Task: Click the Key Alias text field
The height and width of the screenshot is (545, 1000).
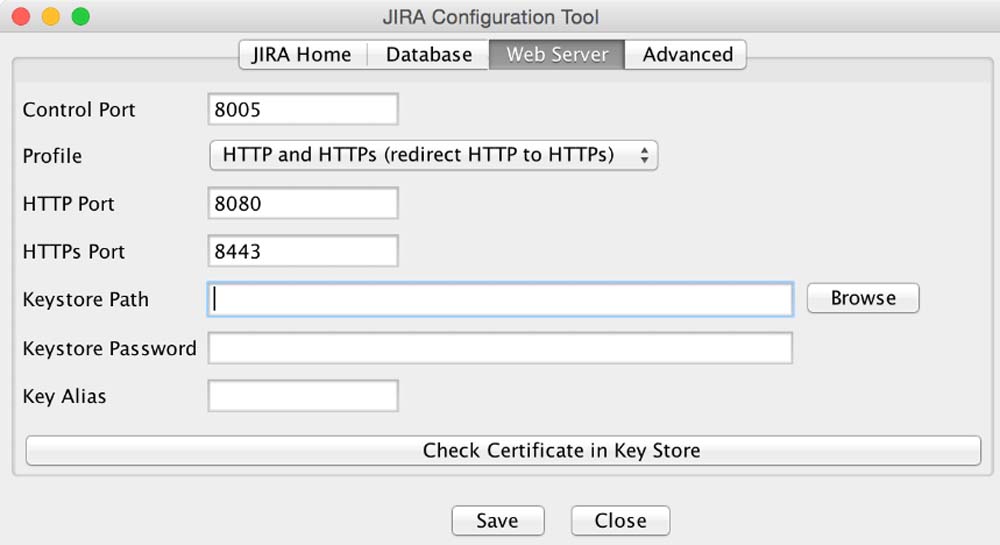Action: 303,396
